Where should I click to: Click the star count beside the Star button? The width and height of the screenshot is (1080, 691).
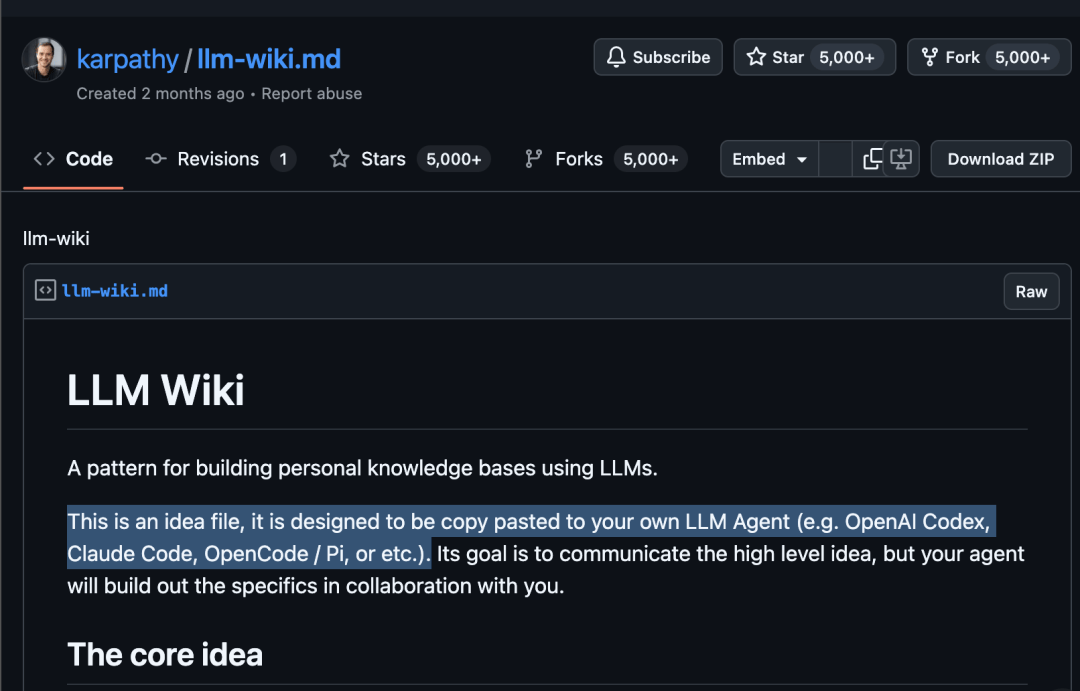(847, 57)
